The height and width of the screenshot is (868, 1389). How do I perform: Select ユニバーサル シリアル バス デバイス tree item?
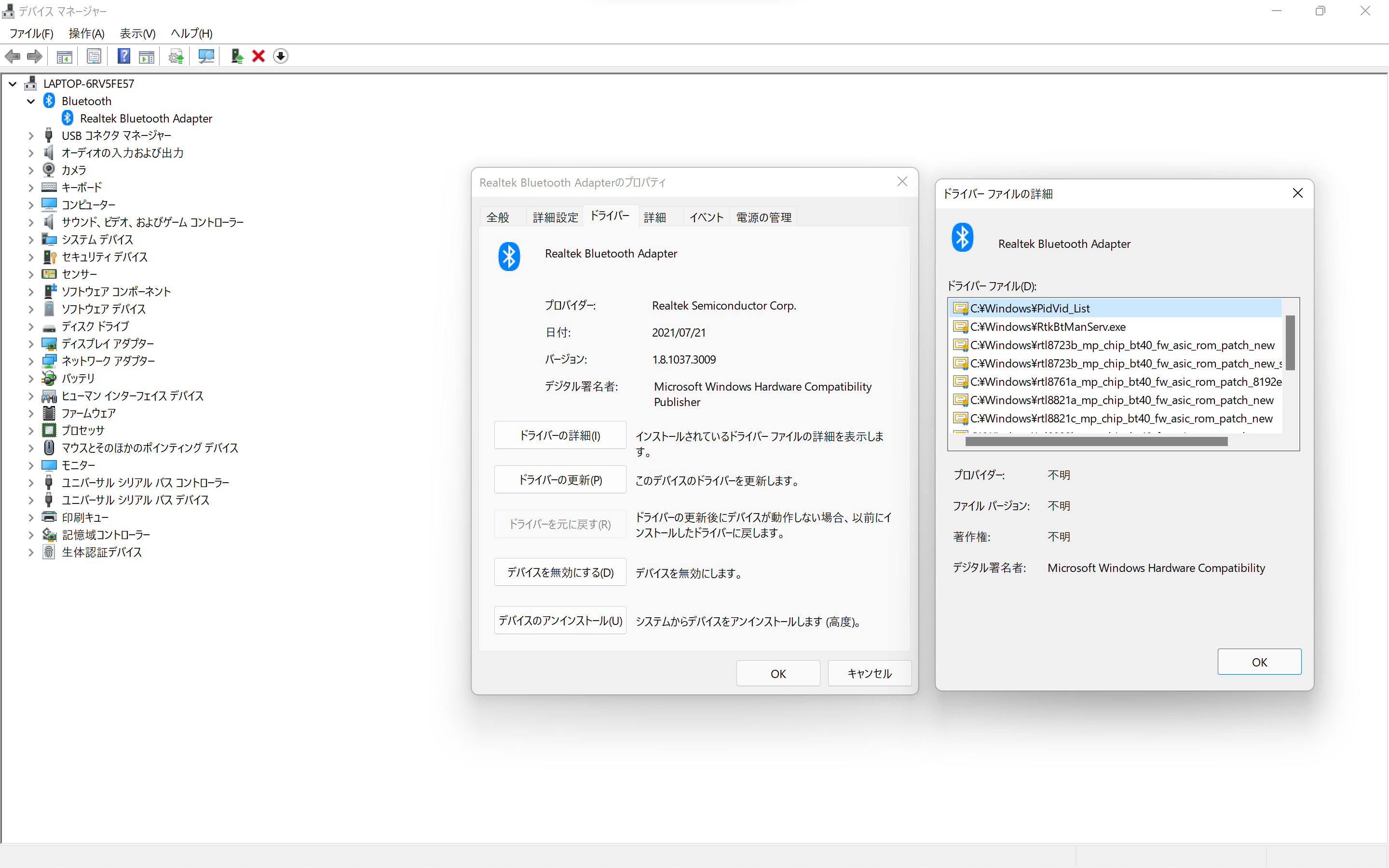click(136, 500)
